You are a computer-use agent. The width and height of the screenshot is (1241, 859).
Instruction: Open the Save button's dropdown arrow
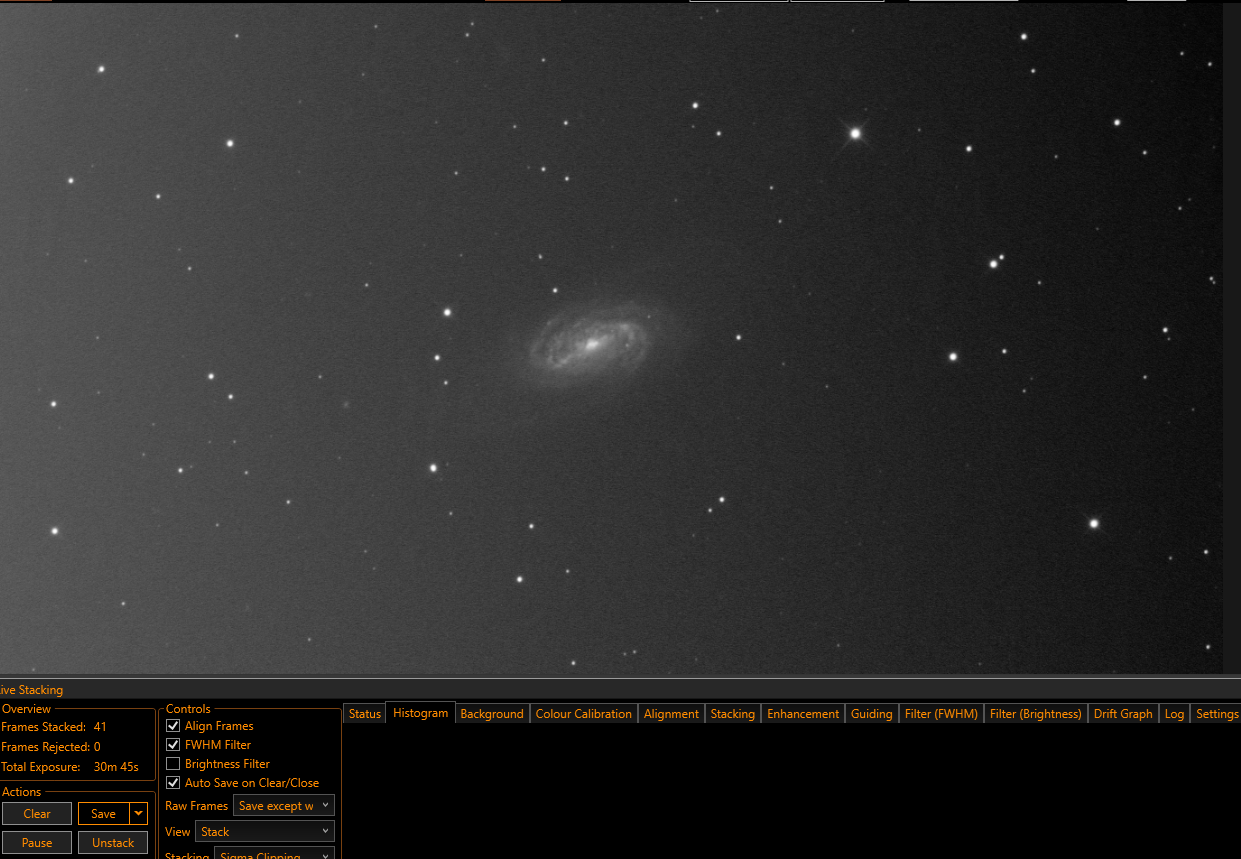coord(139,814)
